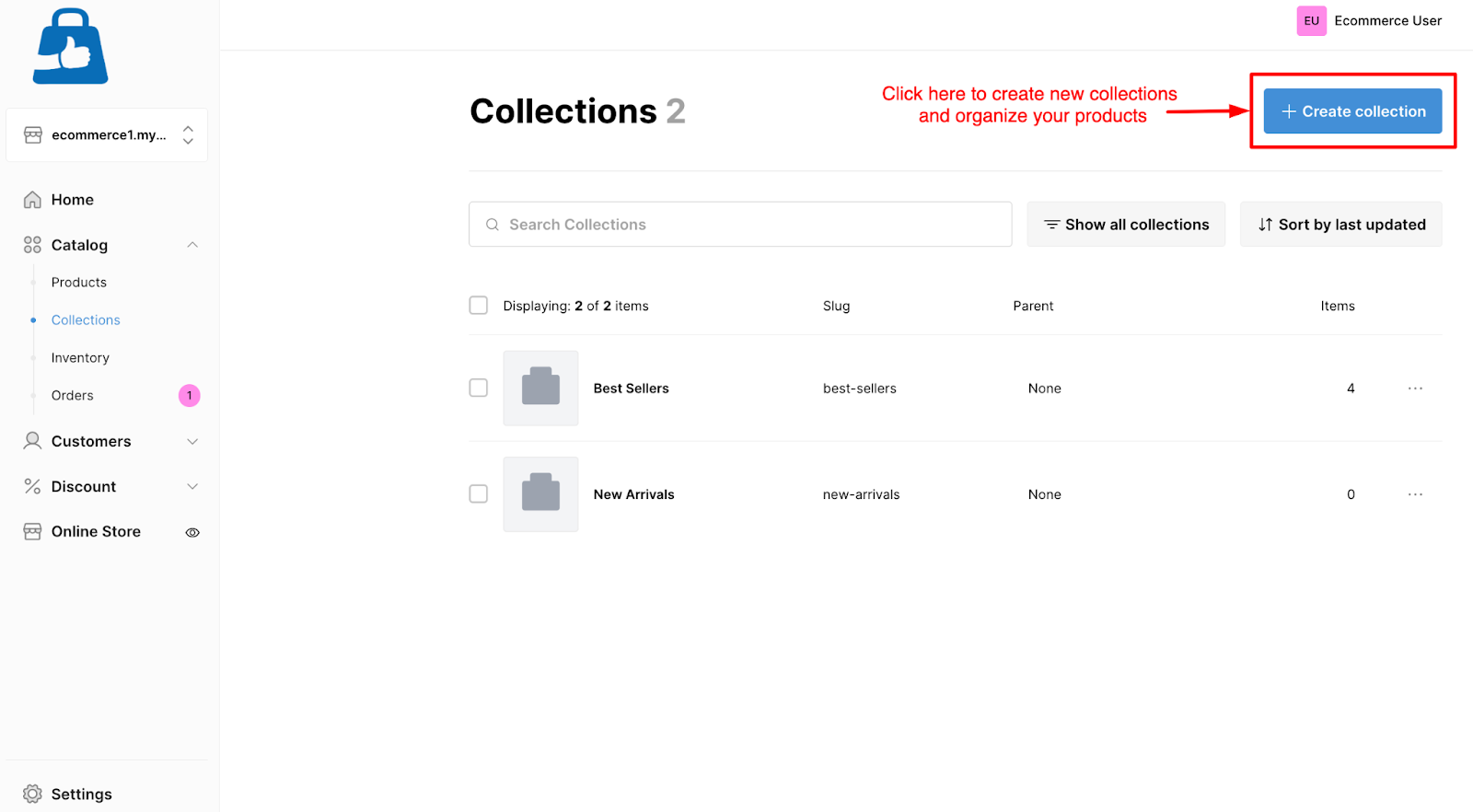Go to Orders in the sidebar

(73, 396)
